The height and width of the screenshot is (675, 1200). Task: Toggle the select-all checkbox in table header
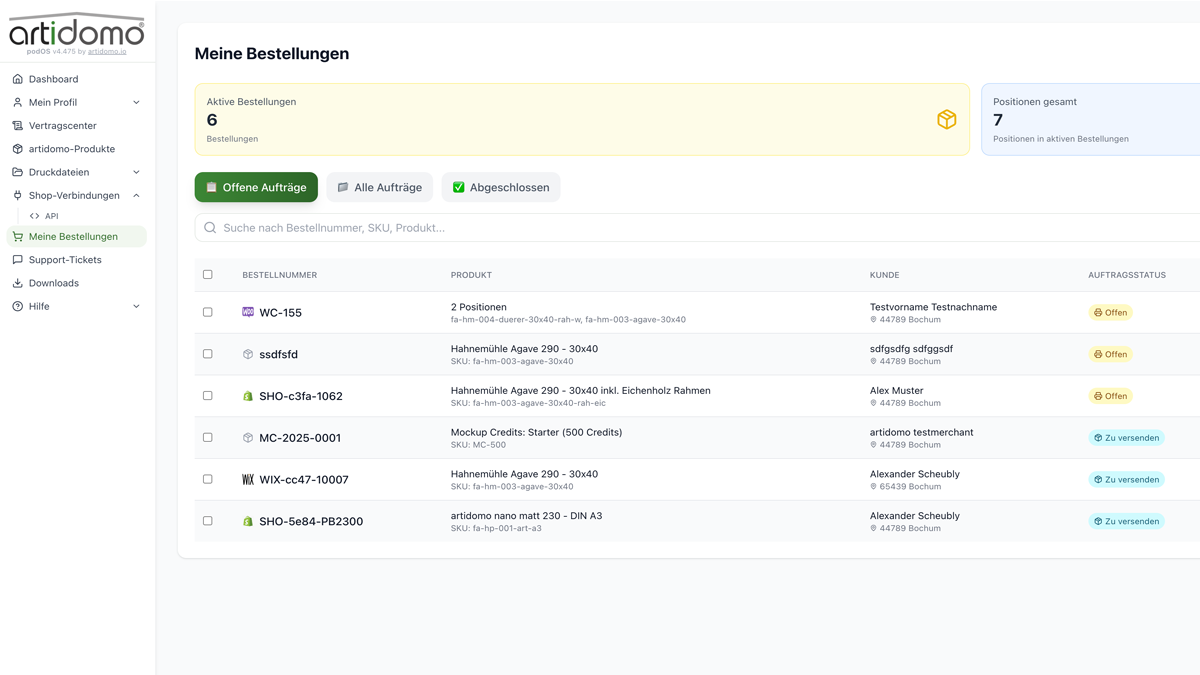(x=208, y=274)
